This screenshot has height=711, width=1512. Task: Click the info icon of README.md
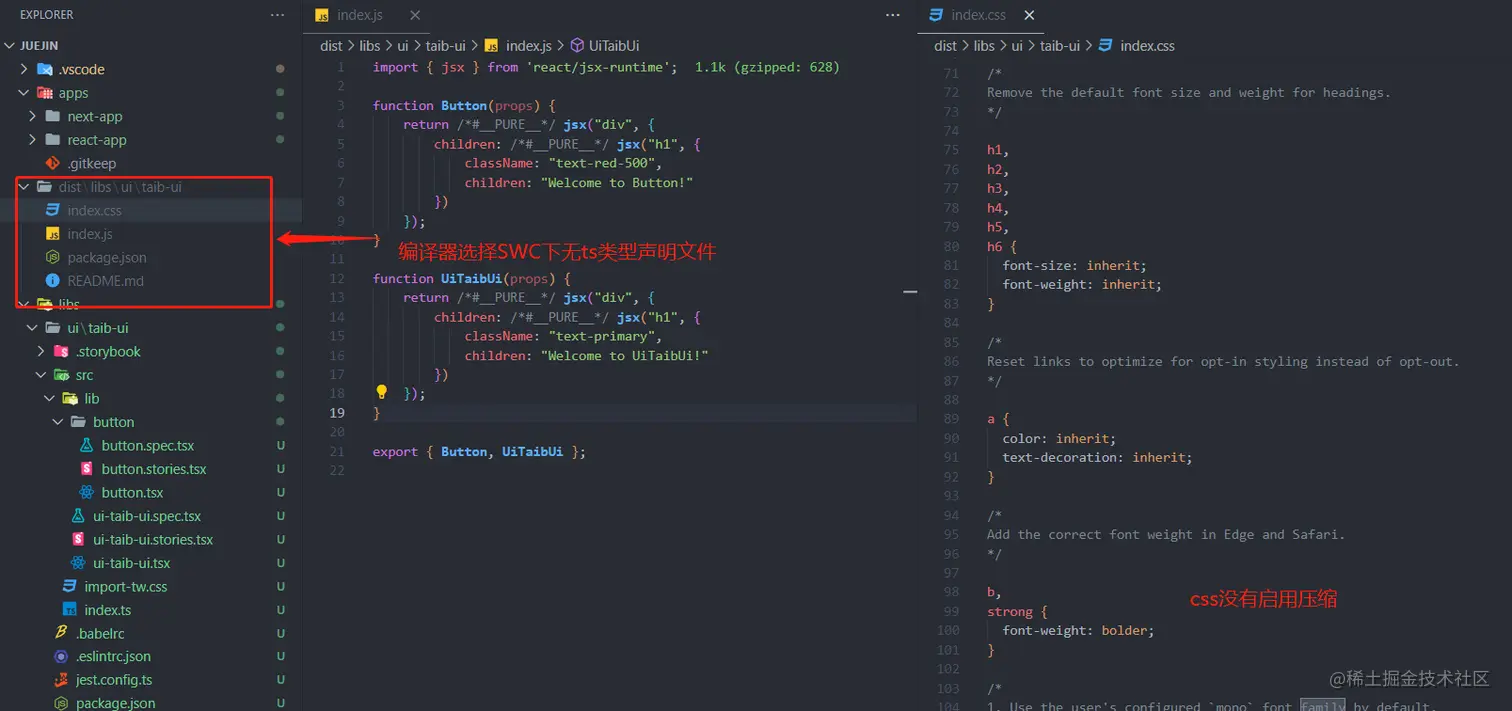pos(53,281)
